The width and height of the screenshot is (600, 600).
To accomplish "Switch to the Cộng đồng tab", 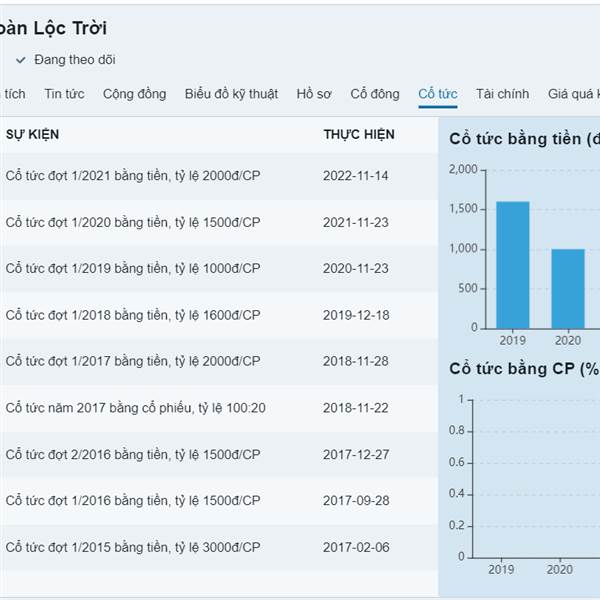I will coord(135,94).
